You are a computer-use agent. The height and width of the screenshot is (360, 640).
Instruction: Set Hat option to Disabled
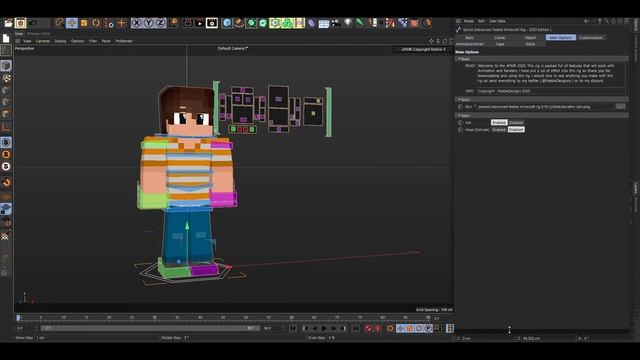(x=516, y=122)
